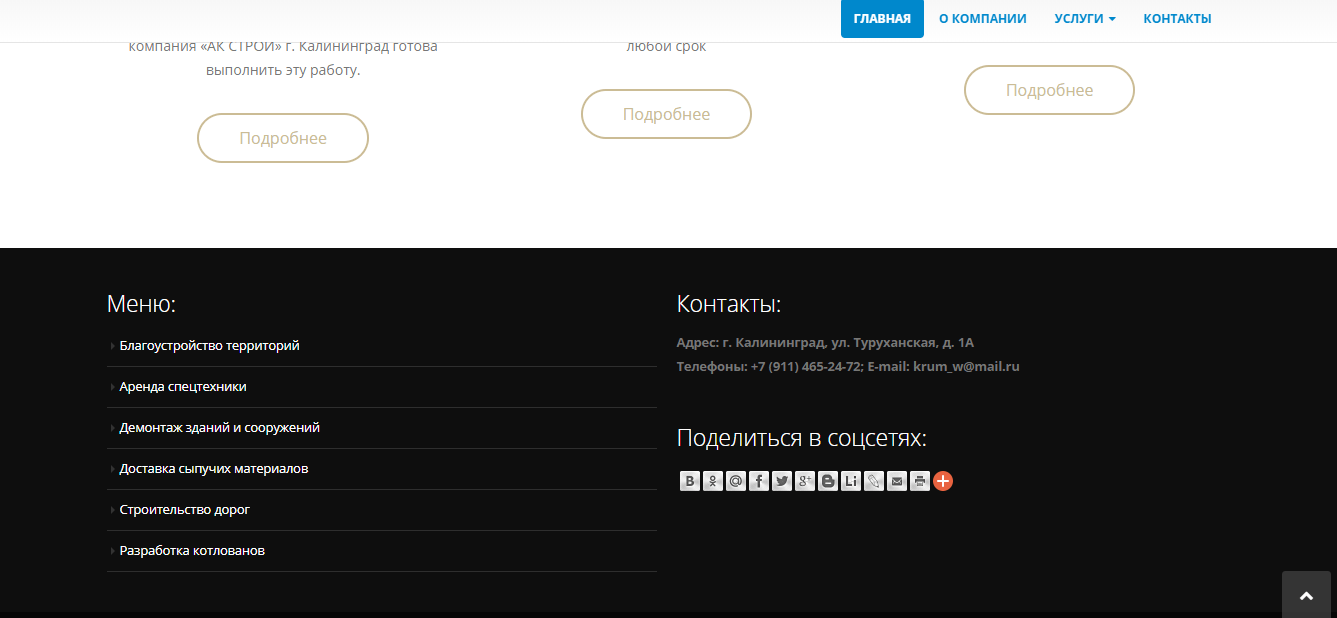Click the Поделиться в соцсетях: heading
1337x618 pixels.
(802, 438)
